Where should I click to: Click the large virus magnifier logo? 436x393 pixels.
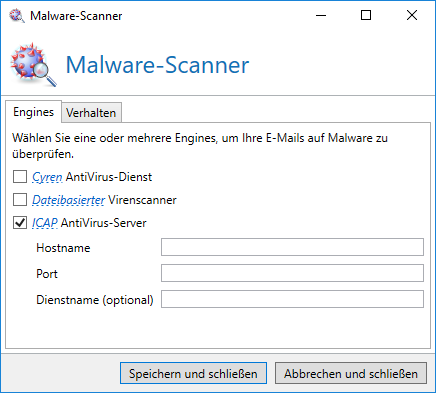[x=33, y=65]
